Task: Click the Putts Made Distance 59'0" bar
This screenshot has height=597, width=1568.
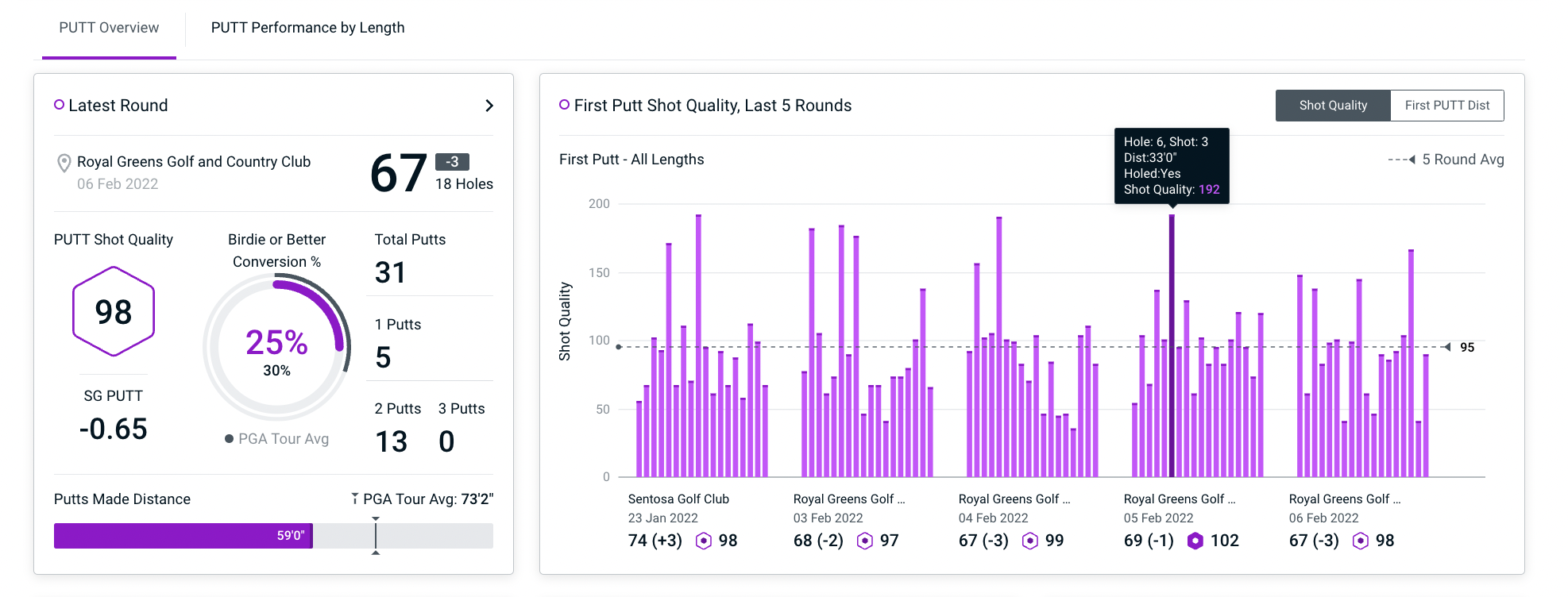Action: click(x=183, y=536)
